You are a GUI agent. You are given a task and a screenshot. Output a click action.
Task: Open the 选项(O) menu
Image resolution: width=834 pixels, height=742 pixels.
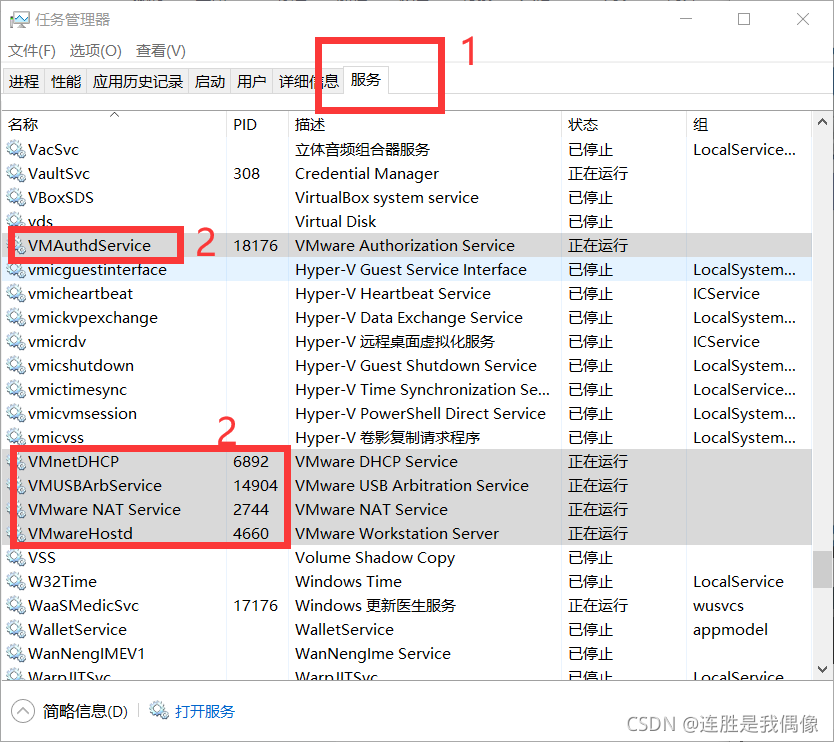pos(96,51)
